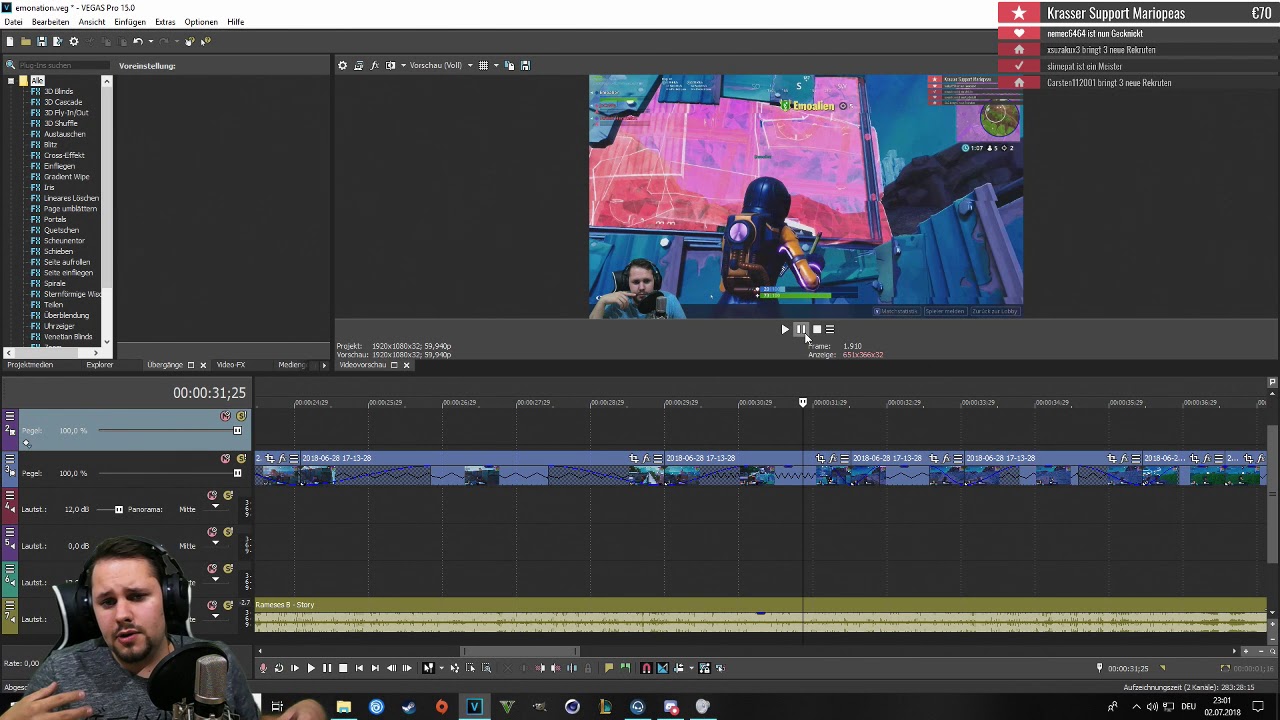Open the Hilfe menu
The width and height of the screenshot is (1280, 720).
(236, 22)
